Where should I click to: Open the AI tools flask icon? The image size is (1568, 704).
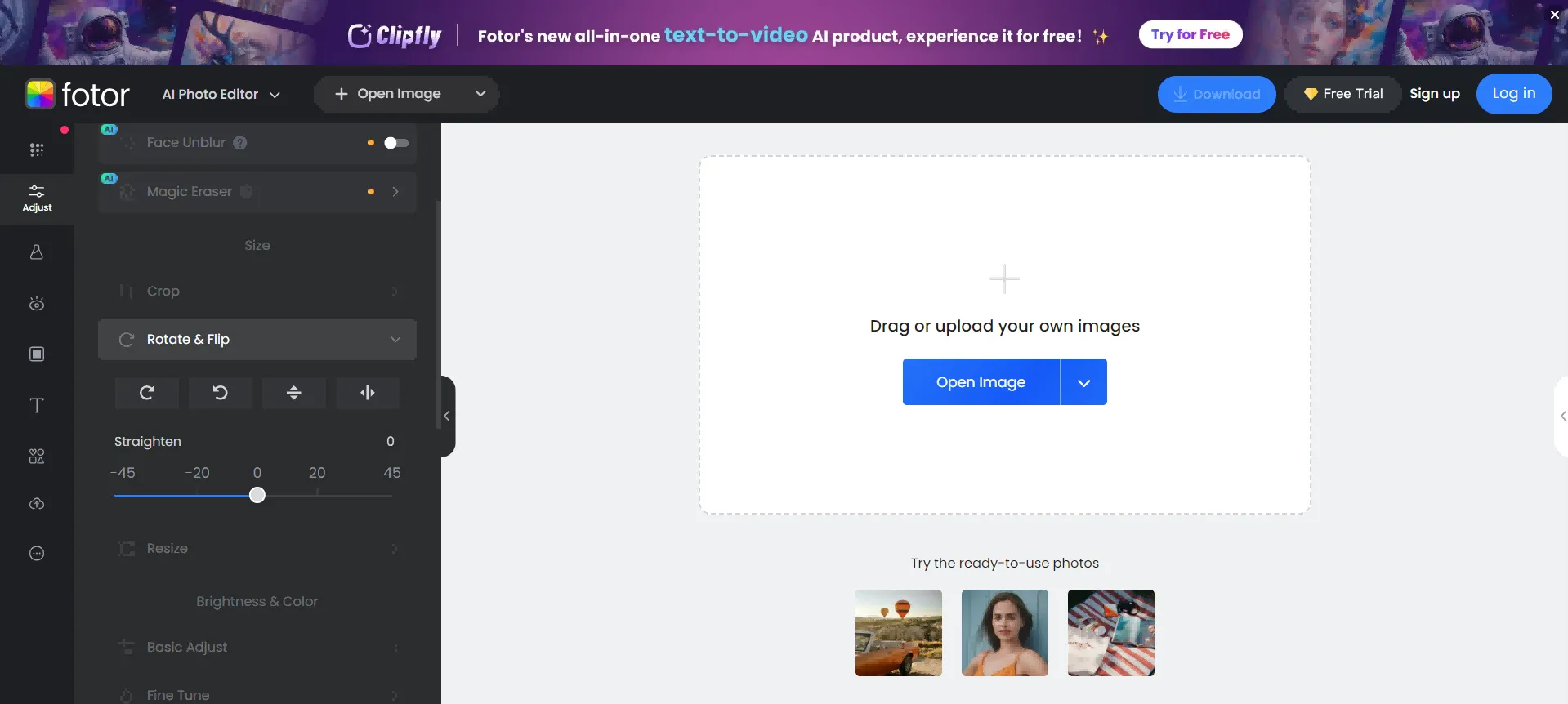(x=37, y=252)
